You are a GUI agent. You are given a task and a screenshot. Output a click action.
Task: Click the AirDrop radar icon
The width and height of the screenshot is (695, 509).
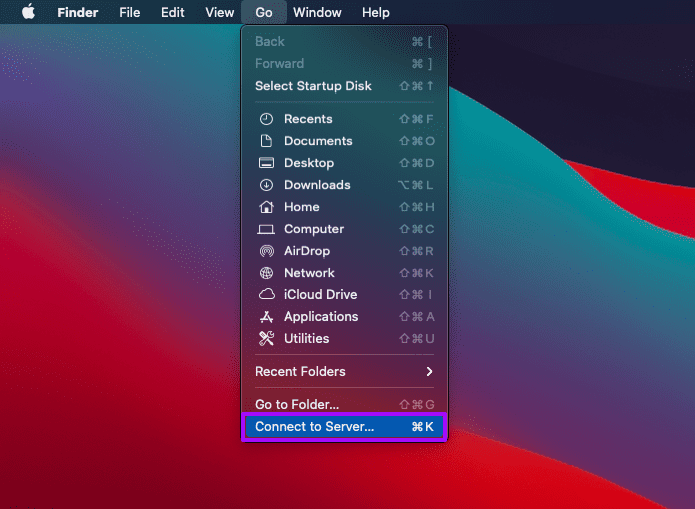[x=266, y=251]
